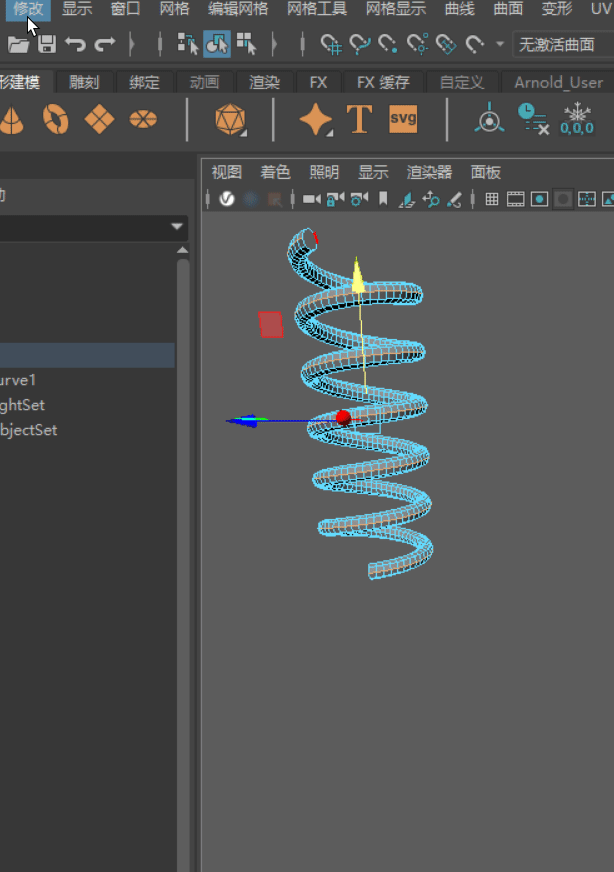614x872 pixels.
Task: Undo the last action
Action: [75, 44]
